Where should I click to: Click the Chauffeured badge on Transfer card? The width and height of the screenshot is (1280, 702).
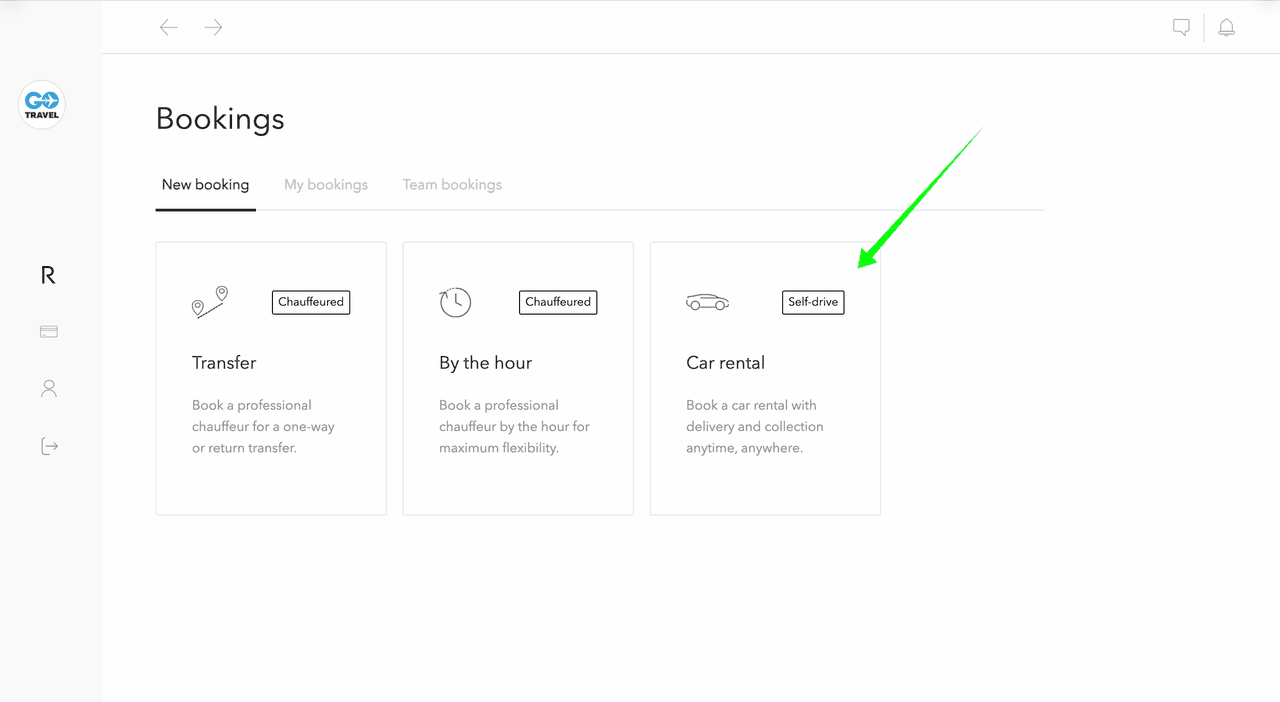(311, 302)
